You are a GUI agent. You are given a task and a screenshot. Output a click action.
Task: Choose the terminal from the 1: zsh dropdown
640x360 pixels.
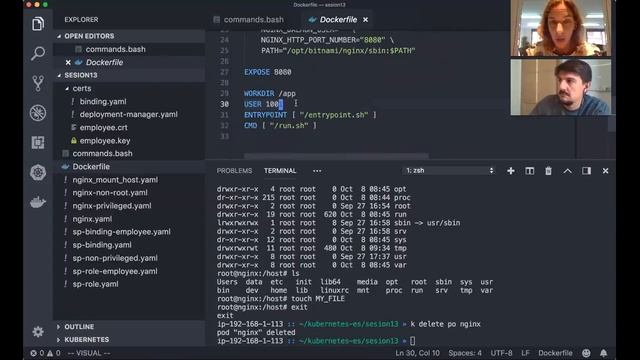tap(449, 171)
